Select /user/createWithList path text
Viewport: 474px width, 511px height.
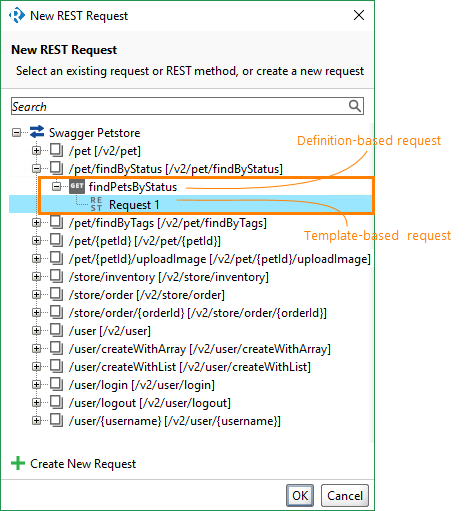(190, 367)
